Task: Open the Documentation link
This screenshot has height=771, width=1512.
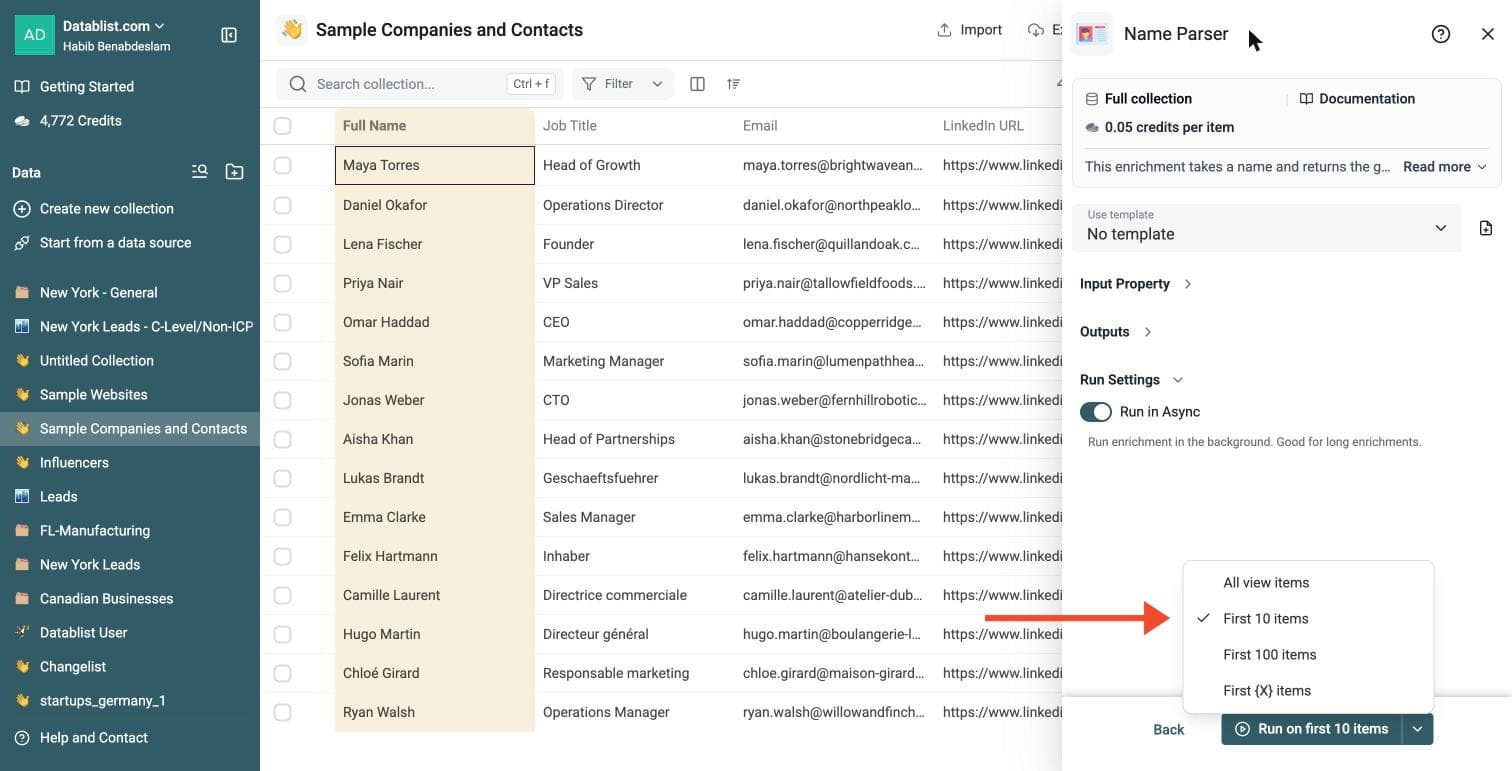Action: pyautogui.click(x=1357, y=99)
